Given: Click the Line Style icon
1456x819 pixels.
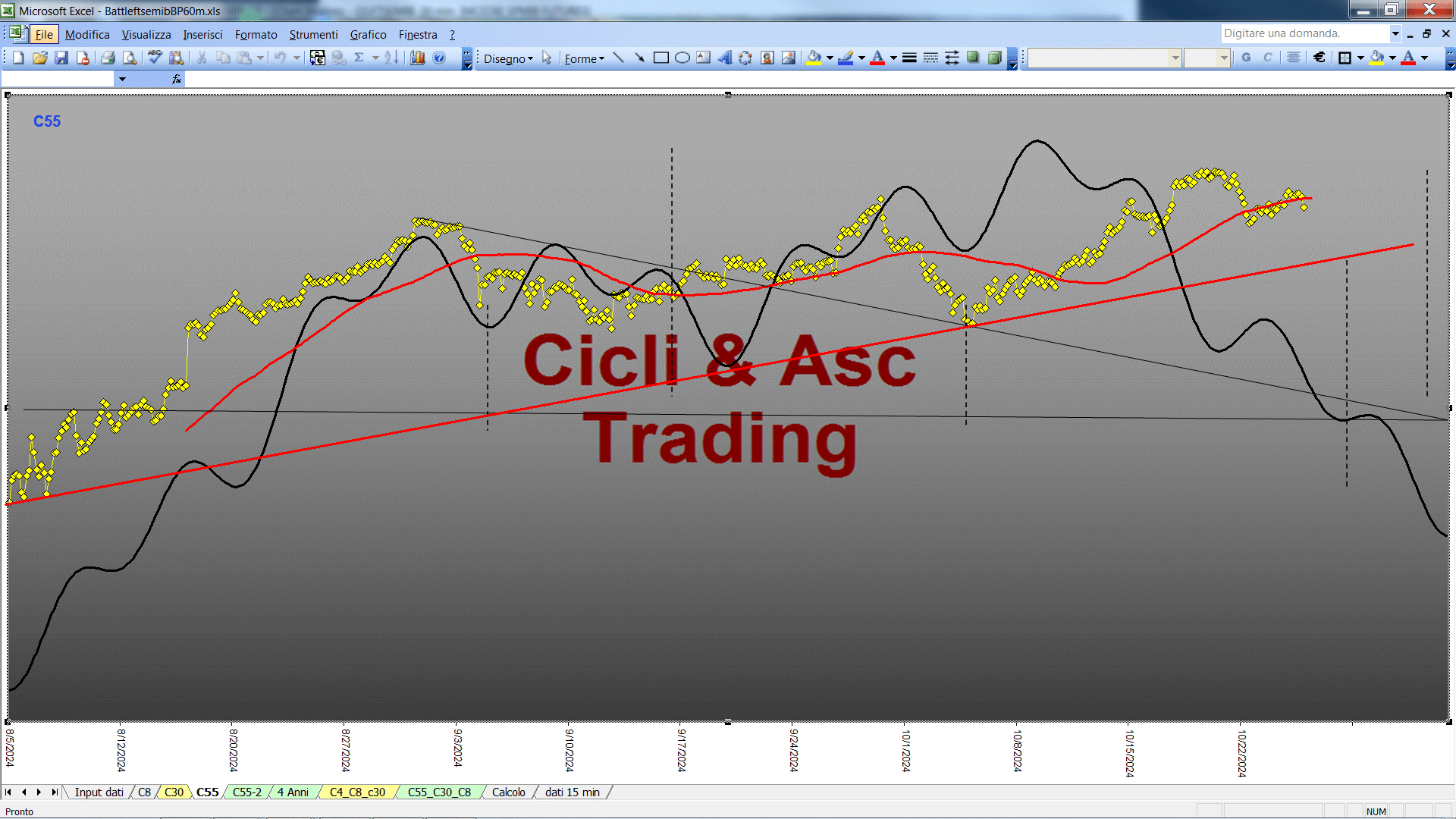Looking at the screenshot, I should tap(909, 58).
